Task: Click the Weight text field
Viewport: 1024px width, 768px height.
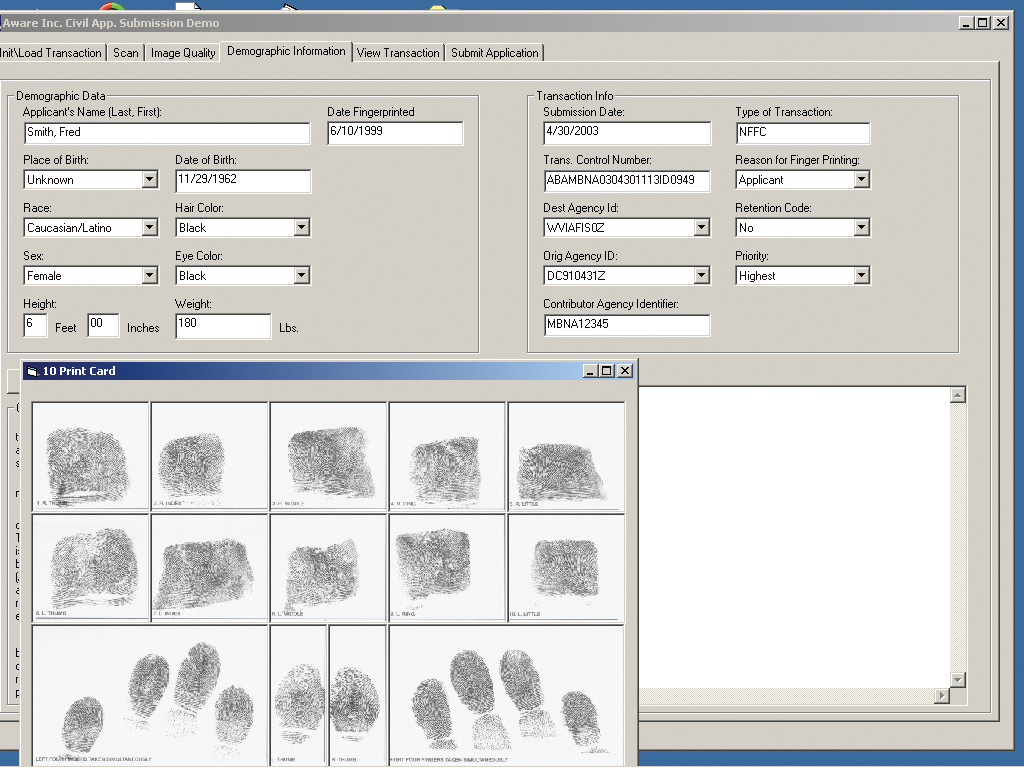Action: click(222, 325)
